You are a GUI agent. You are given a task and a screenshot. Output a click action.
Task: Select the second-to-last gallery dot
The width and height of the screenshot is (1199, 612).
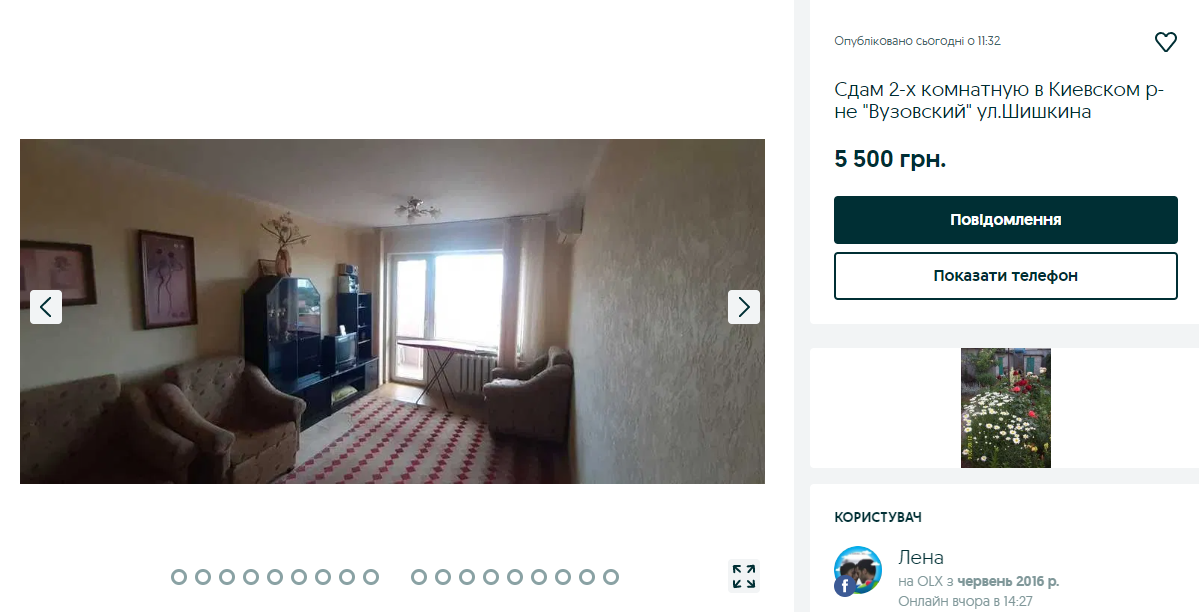tap(587, 577)
